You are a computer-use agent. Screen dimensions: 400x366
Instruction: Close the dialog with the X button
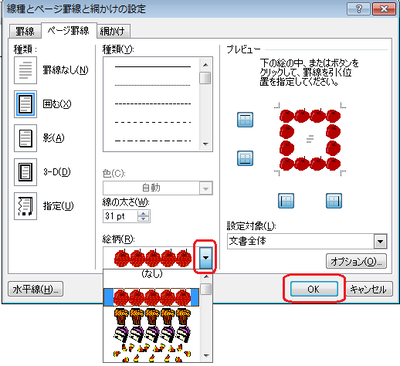point(383,9)
